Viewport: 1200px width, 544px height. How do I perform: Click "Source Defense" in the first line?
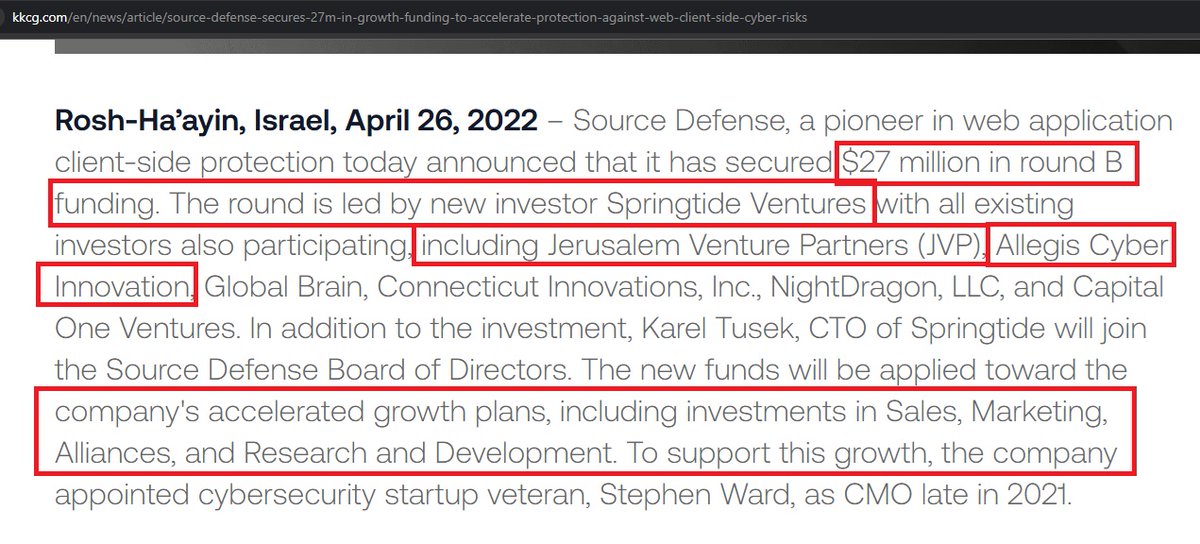681,122
